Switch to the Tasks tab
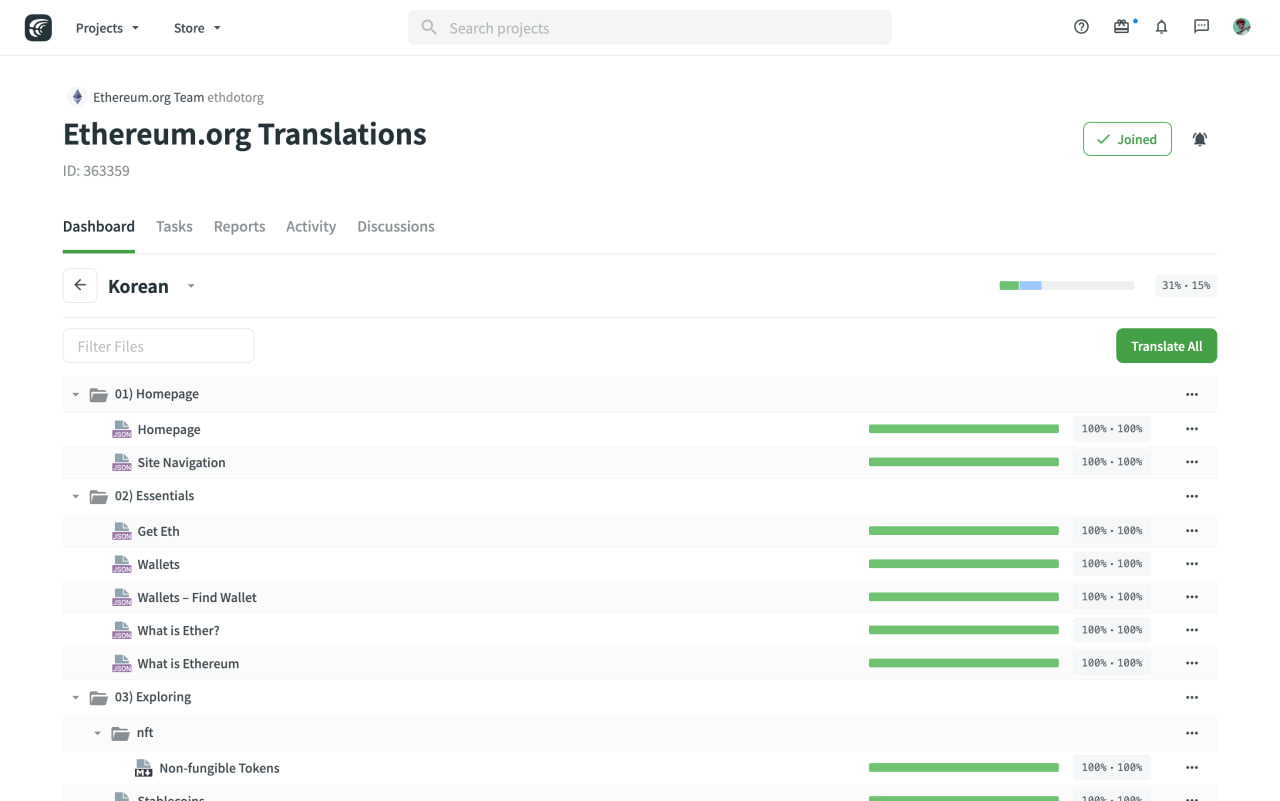This screenshot has width=1280, height=801. tap(174, 226)
